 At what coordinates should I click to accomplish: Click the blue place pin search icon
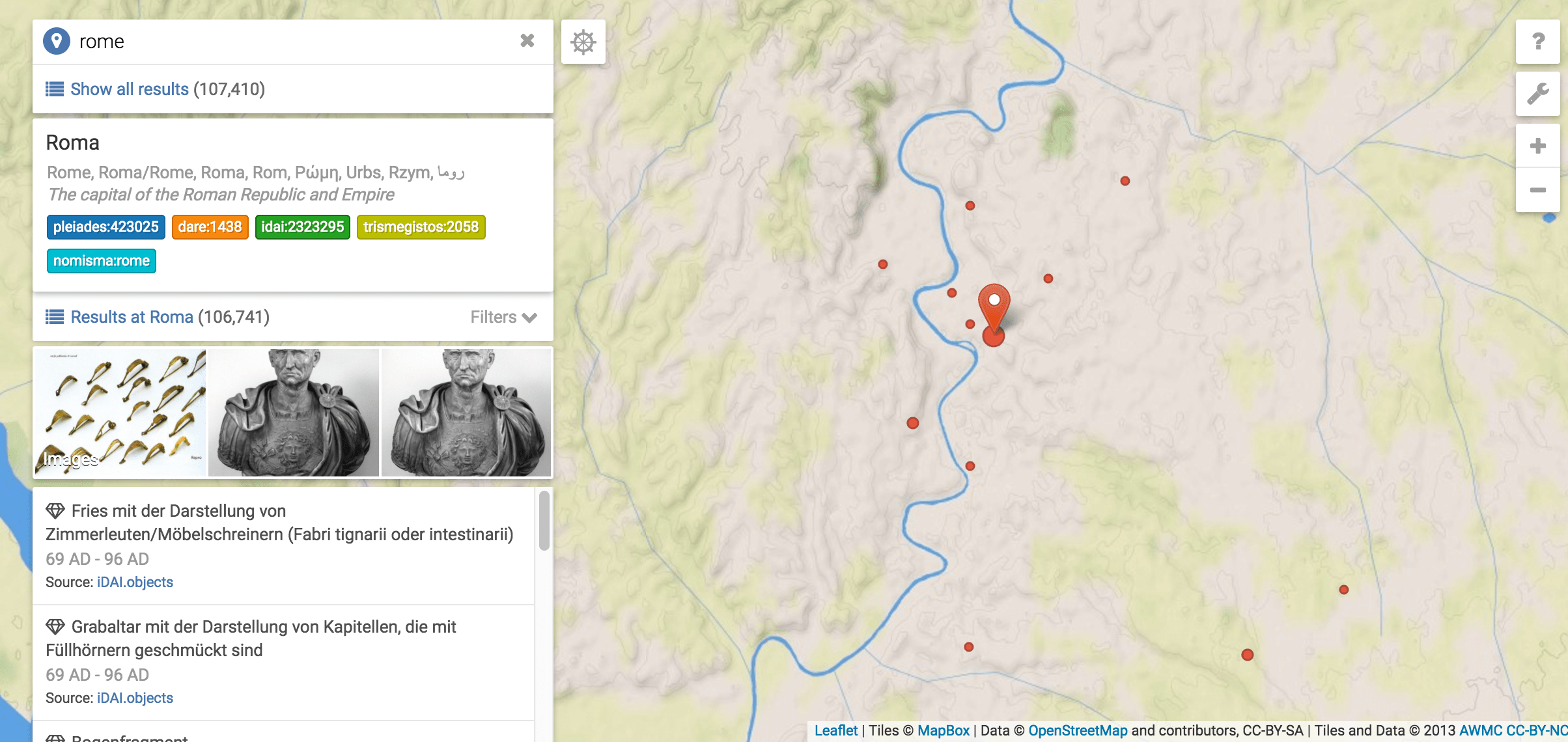click(x=57, y=41)
